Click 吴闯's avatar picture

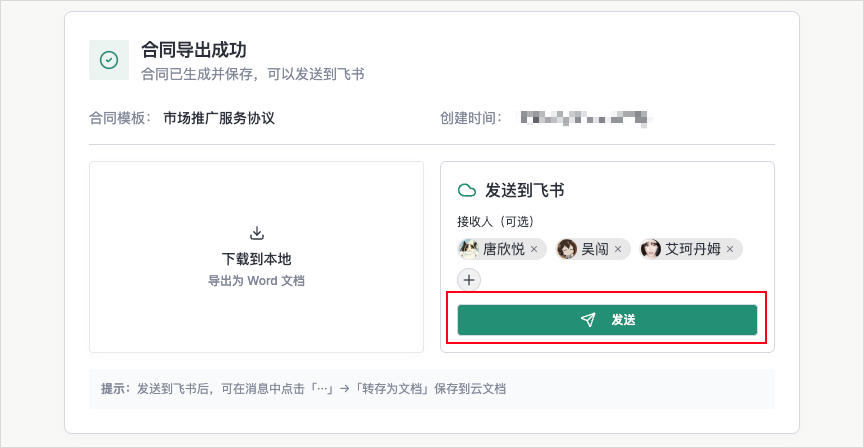pyautogui.click(x=567, y=249)
